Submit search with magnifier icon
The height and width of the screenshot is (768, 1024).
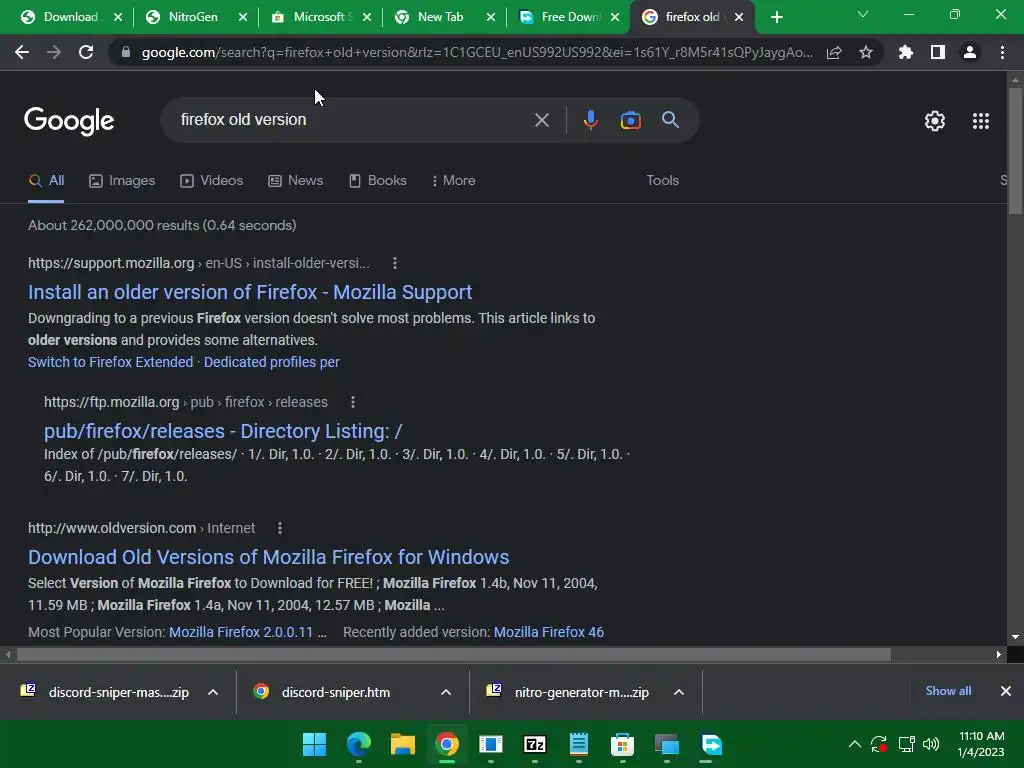[x=671, y=120]
